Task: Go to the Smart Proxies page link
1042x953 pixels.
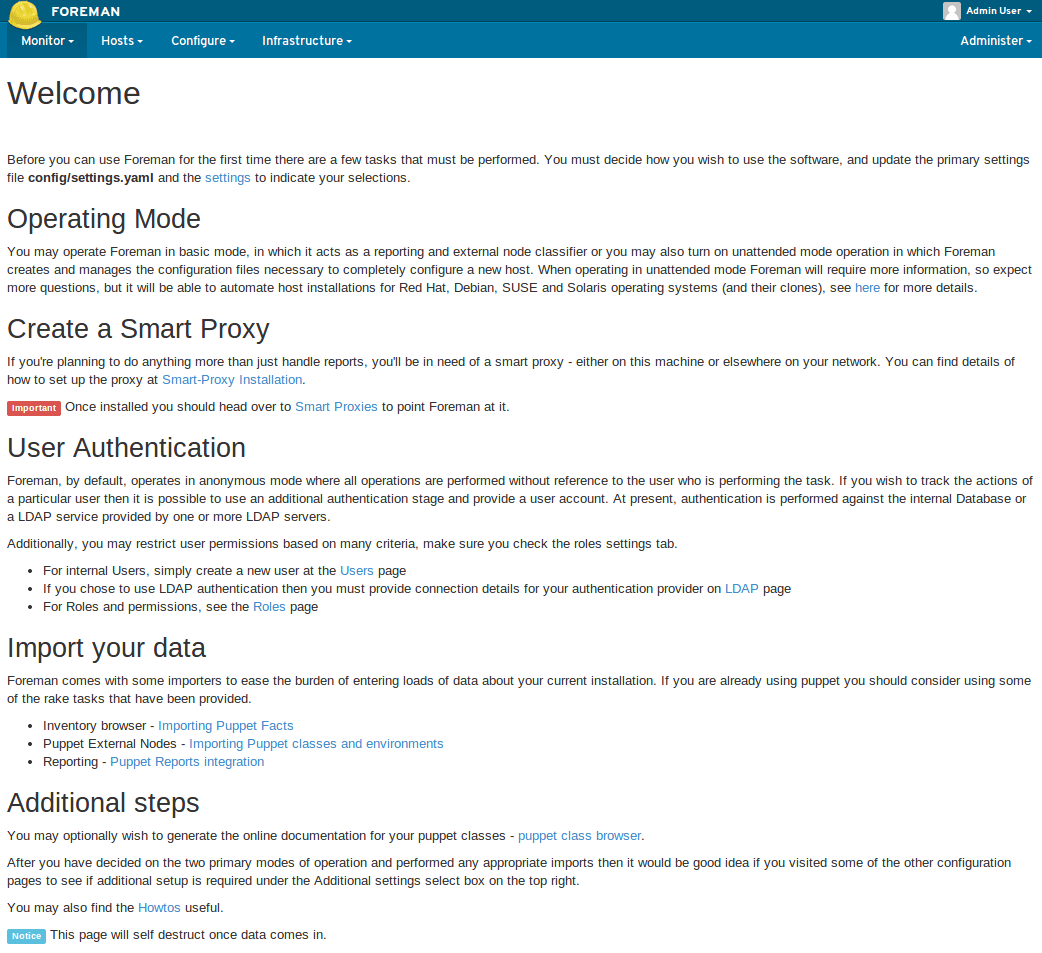Action: click(336, 407)
